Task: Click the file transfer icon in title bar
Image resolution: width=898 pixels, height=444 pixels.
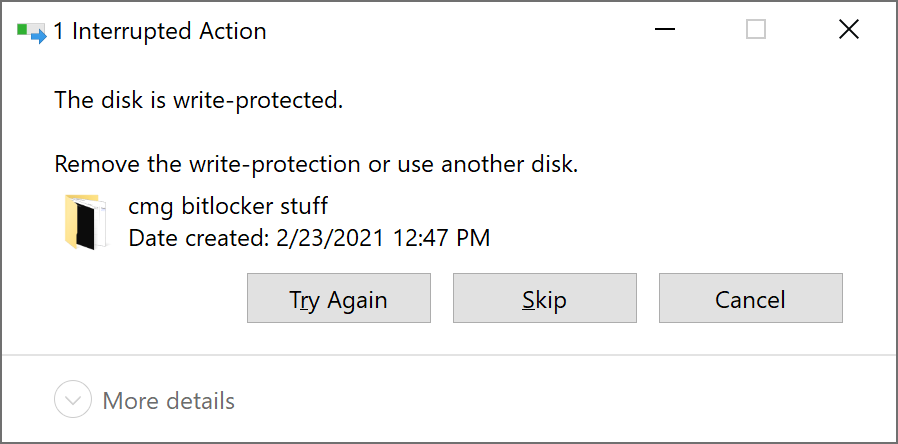Action: [31, 32]
